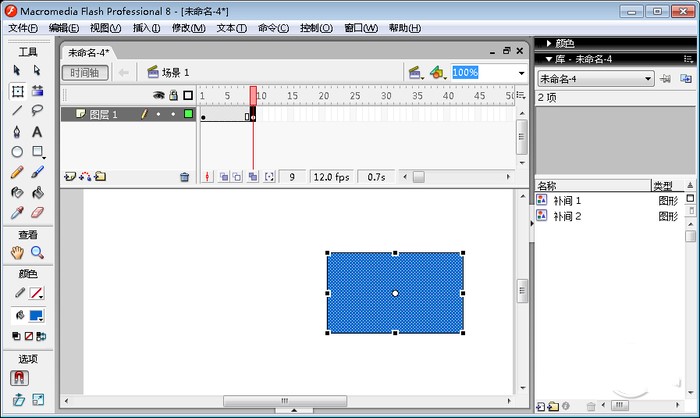The image size is (700, 418).
Task: Select the Text tool
Action: coord(37,131)
